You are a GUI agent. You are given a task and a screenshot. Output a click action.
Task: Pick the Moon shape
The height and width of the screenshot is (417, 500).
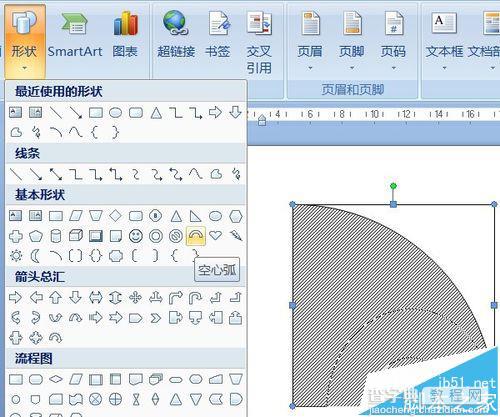click(35, 256)
